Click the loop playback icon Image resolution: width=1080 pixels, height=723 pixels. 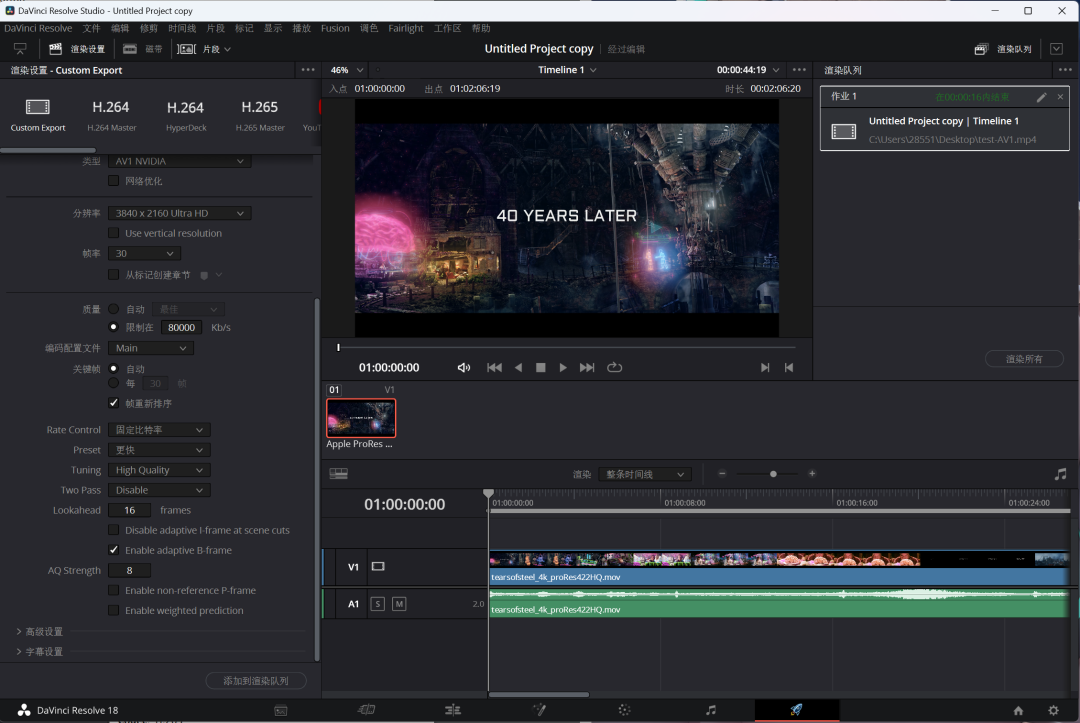(614, 368)
